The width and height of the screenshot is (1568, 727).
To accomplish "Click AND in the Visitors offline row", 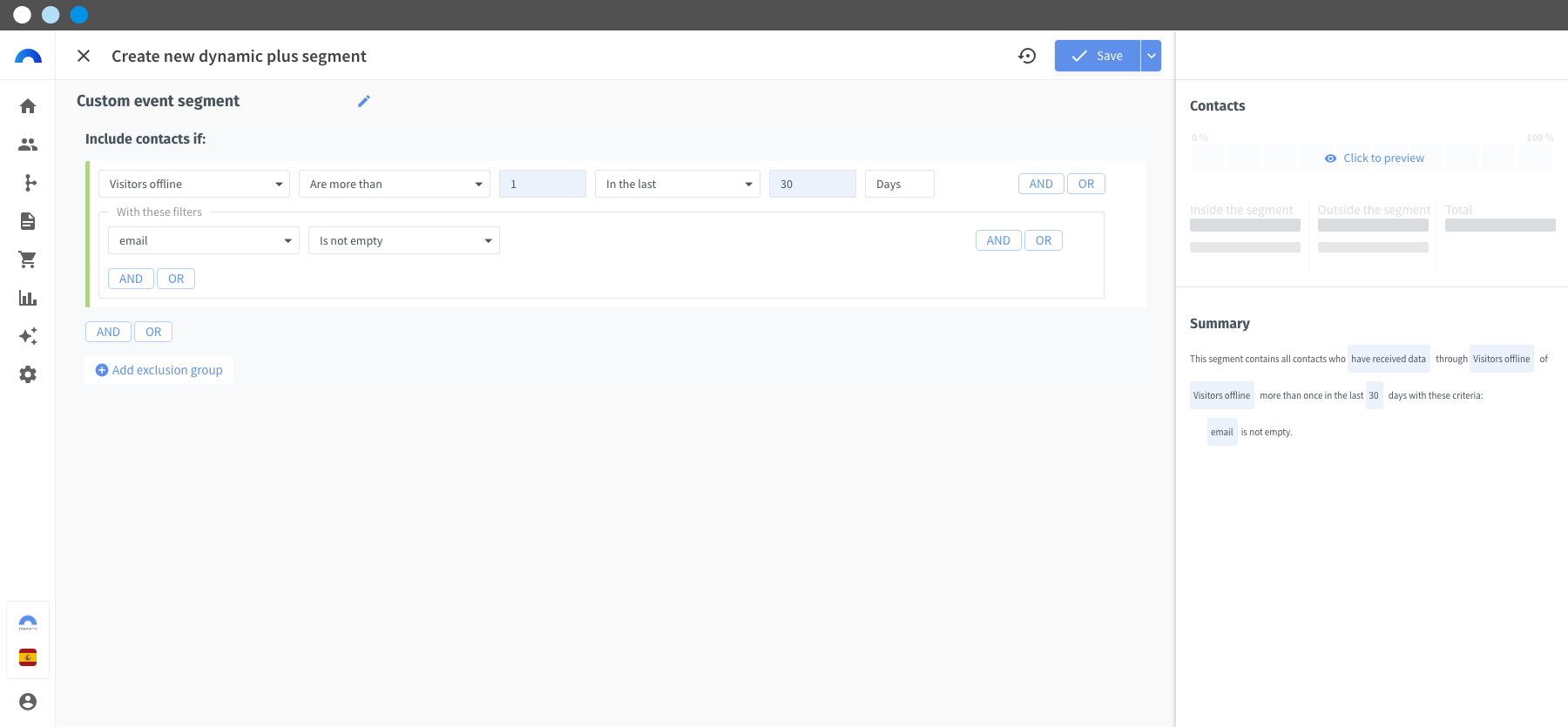I will coord(1041,184).
